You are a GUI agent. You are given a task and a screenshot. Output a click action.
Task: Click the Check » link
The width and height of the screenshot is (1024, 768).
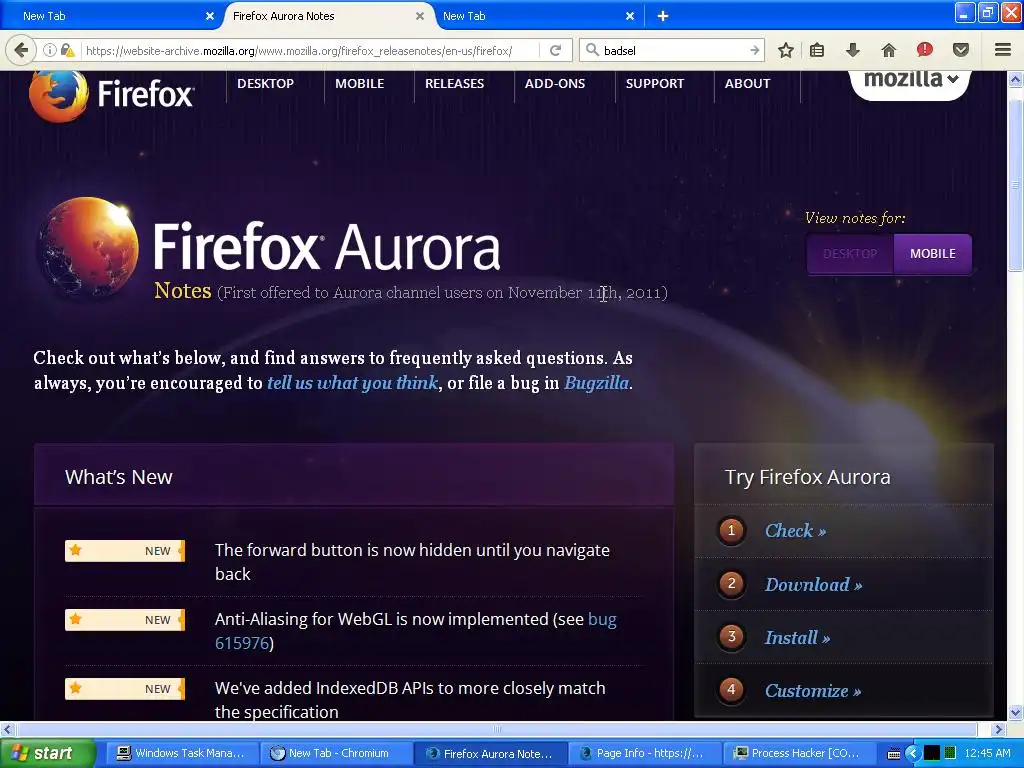[x=795, y=531]
